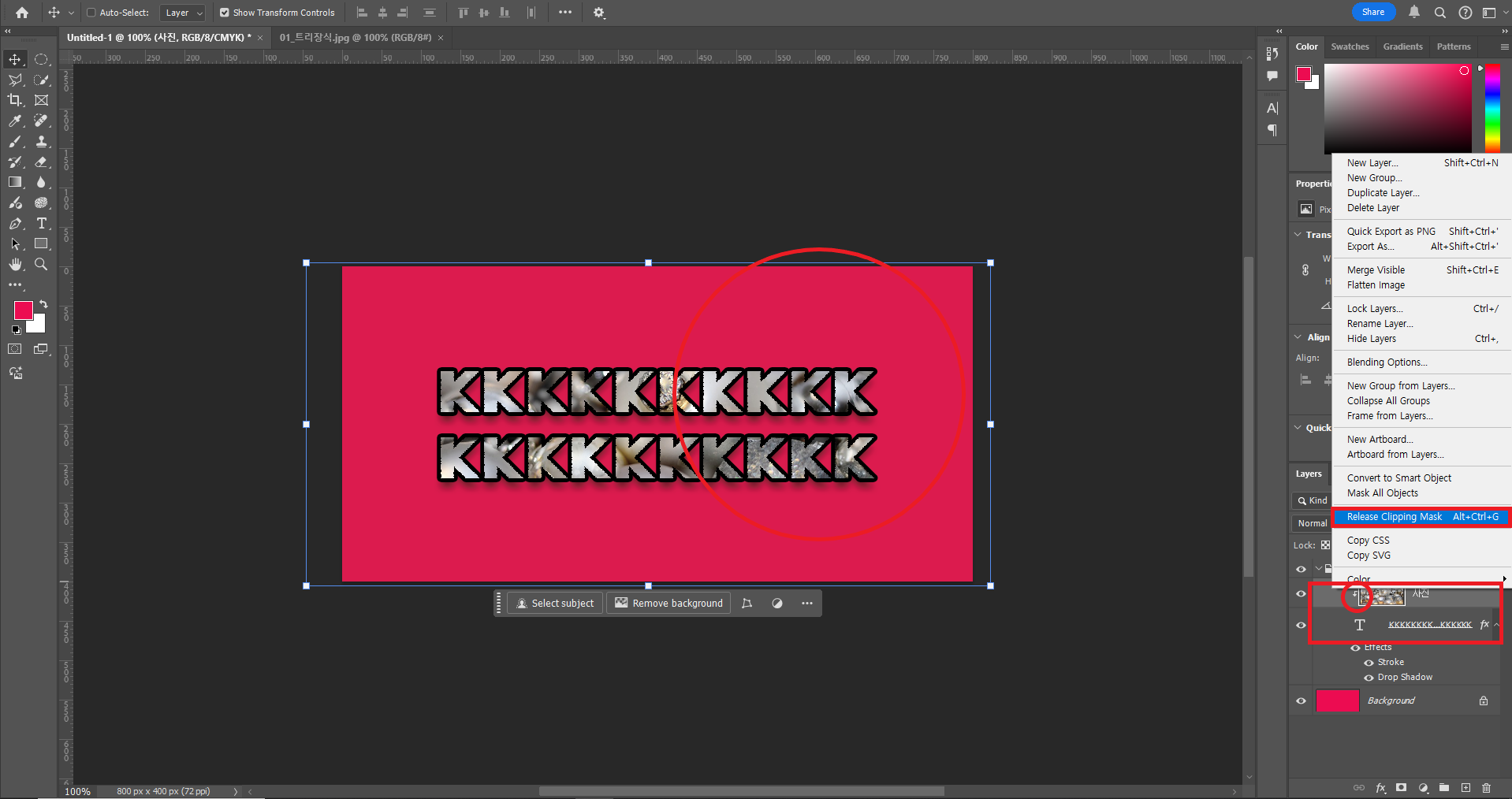Switch to 01_트리장식.jpg document tab

click(x=356, y=38)
